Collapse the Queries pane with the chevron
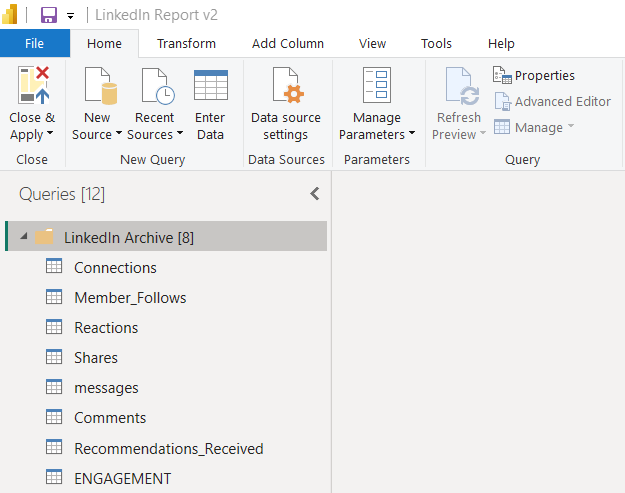This screenshot has width=625, height=493. point(314,194)
